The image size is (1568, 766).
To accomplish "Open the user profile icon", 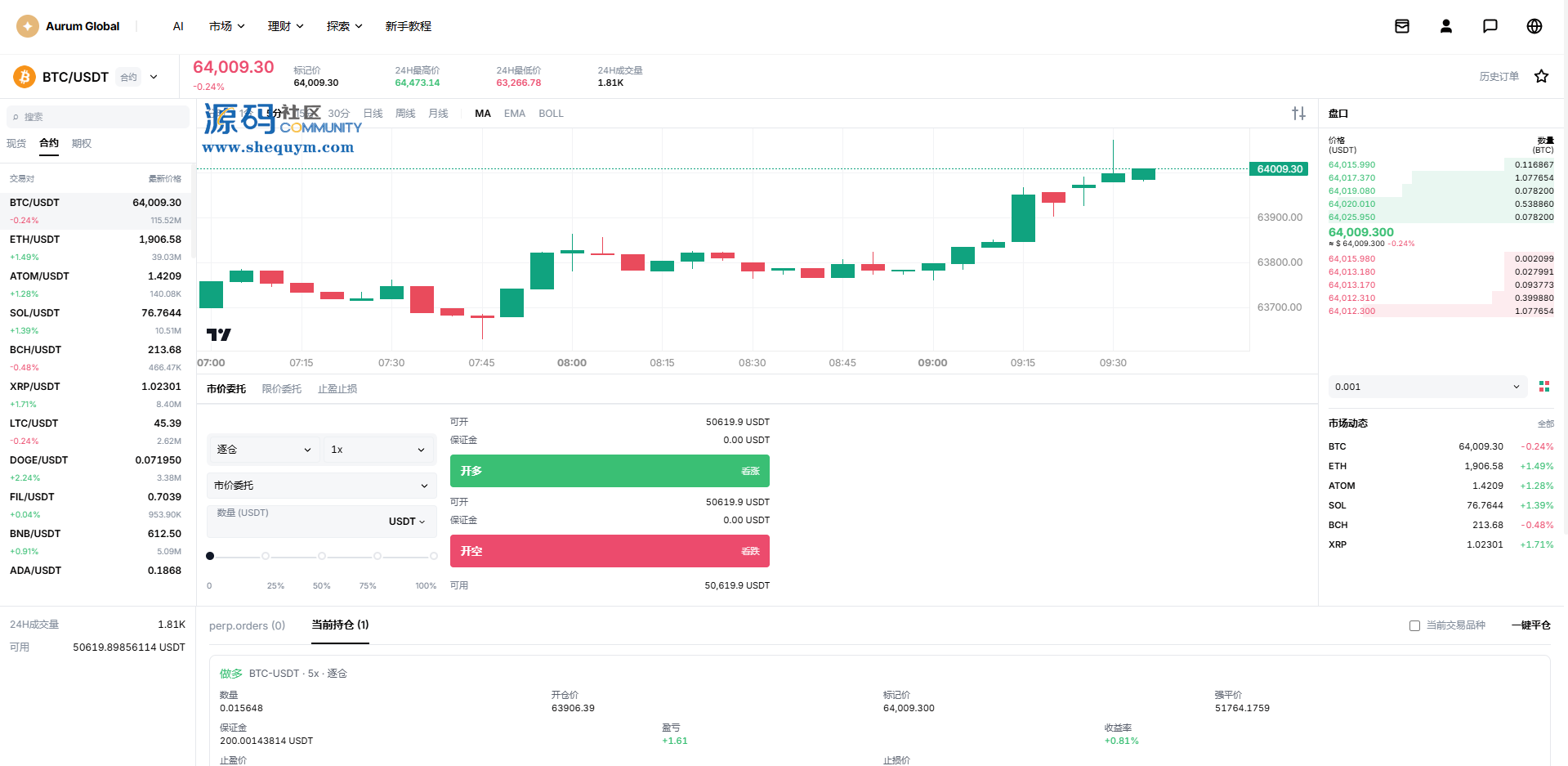I will [x=1446, y=26].
